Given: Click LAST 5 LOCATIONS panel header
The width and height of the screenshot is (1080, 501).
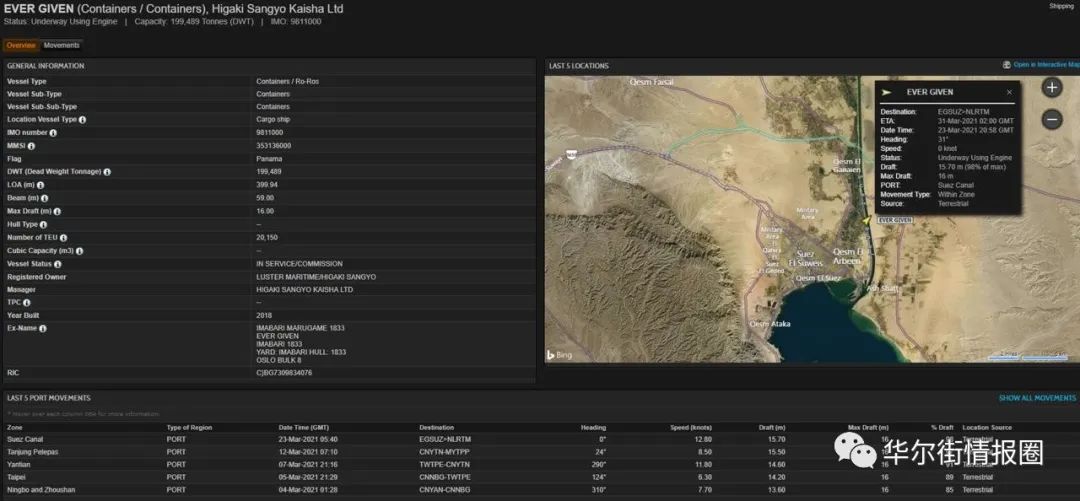Looking at the screenshot, I should pos(579,66).
